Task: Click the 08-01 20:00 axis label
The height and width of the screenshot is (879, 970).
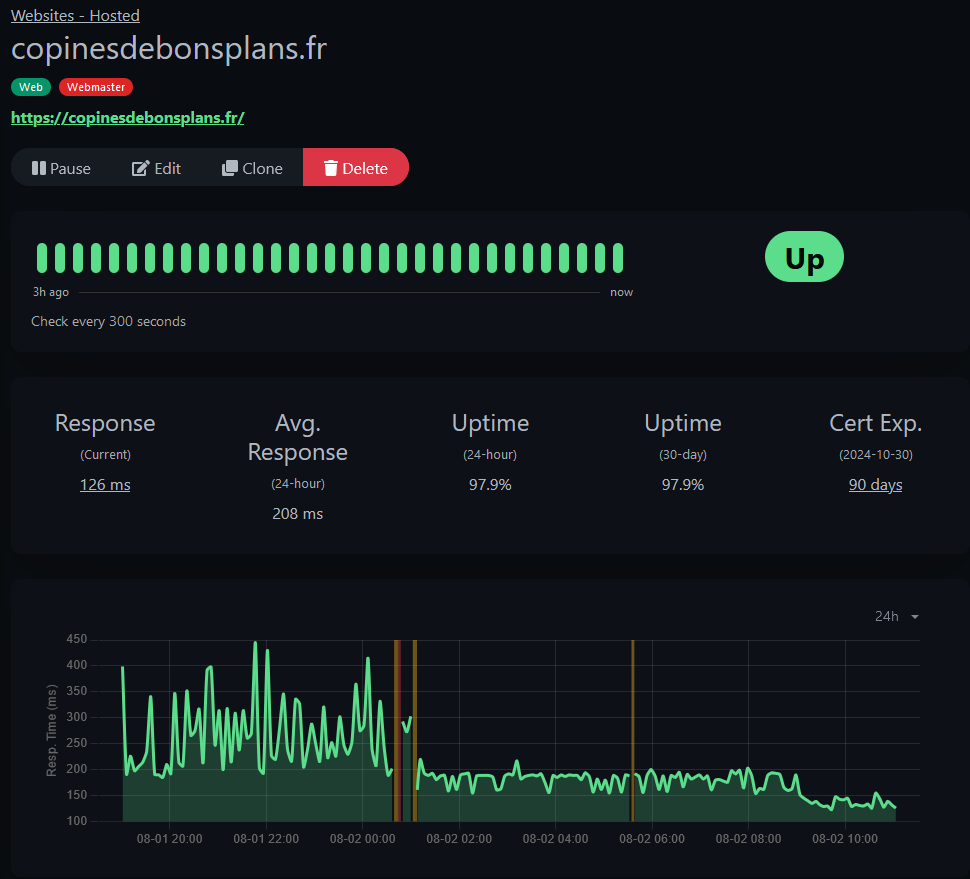Action: 170,839
